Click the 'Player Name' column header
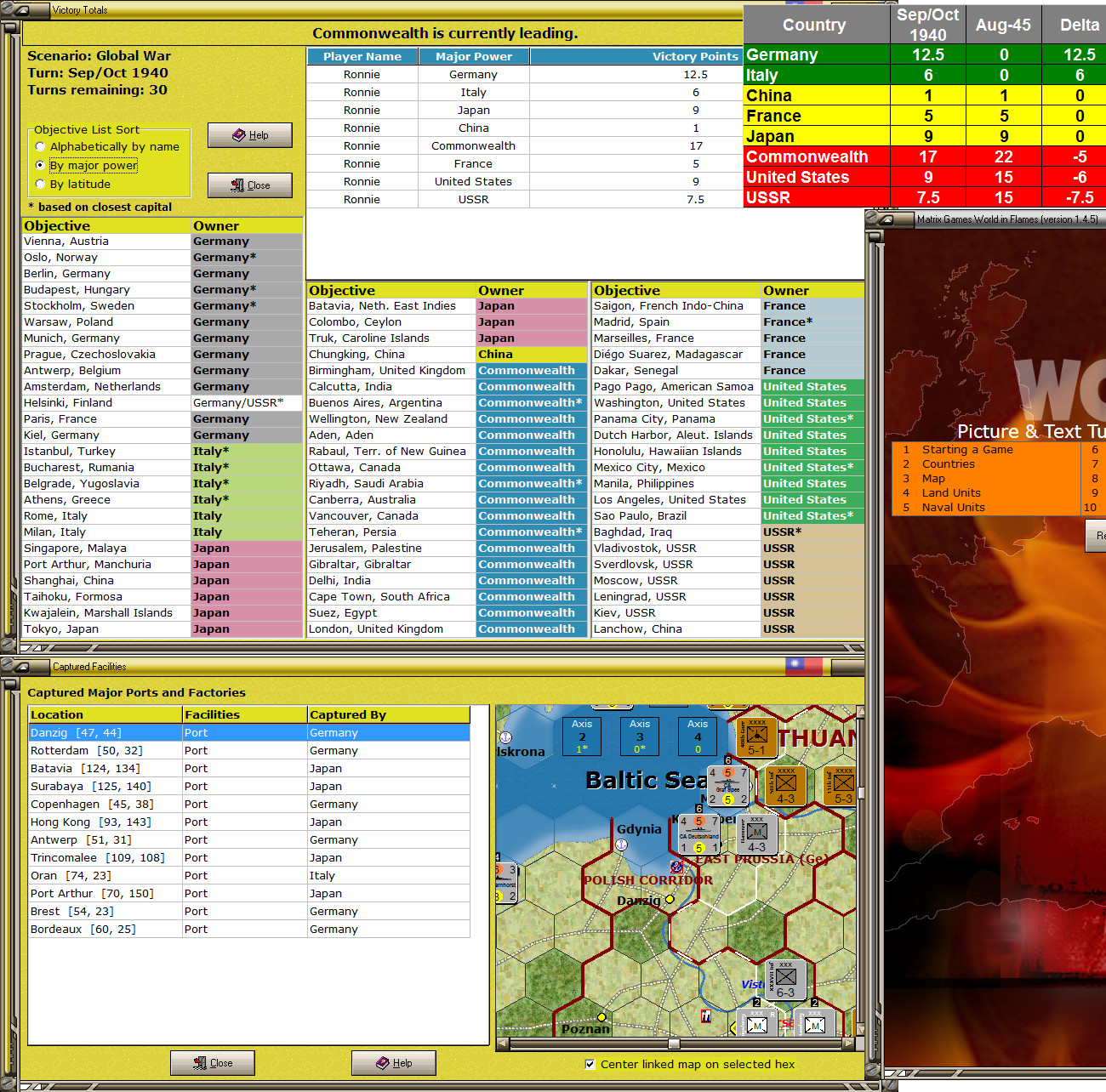Screen dimensions: 1106x1092 [x=362, y=56]
